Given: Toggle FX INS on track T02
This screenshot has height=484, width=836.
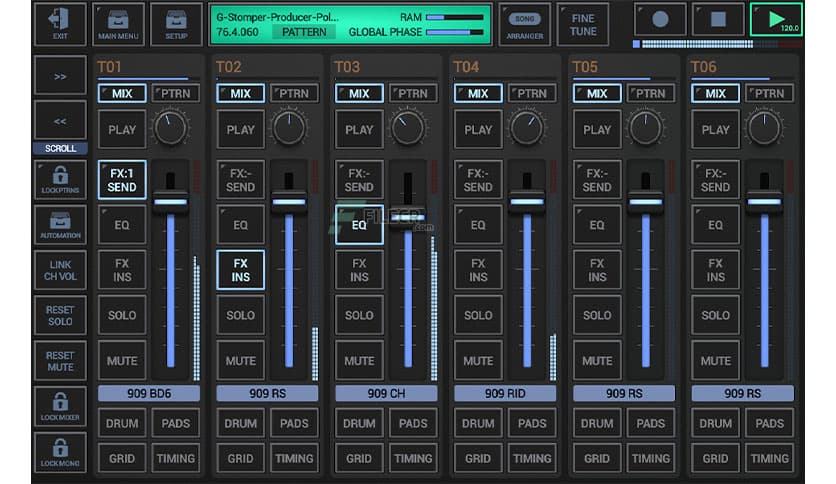Looking at the screenshot, I should [240, 270].
